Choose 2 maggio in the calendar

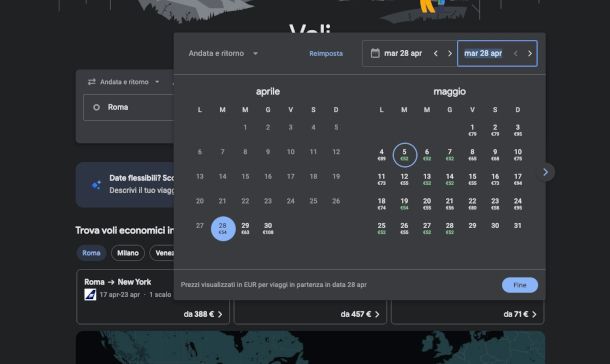pyautogui.click(x=495, y=130)
